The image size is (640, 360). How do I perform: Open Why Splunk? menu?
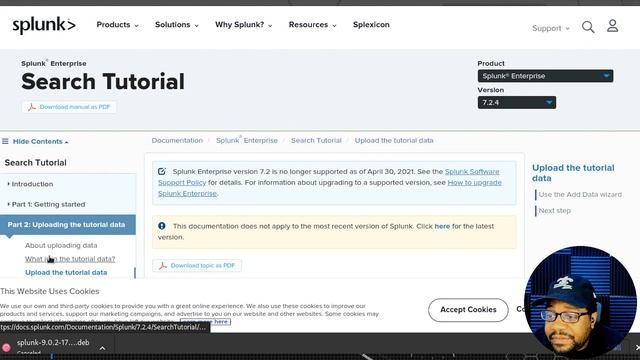(x=244, y=24)
